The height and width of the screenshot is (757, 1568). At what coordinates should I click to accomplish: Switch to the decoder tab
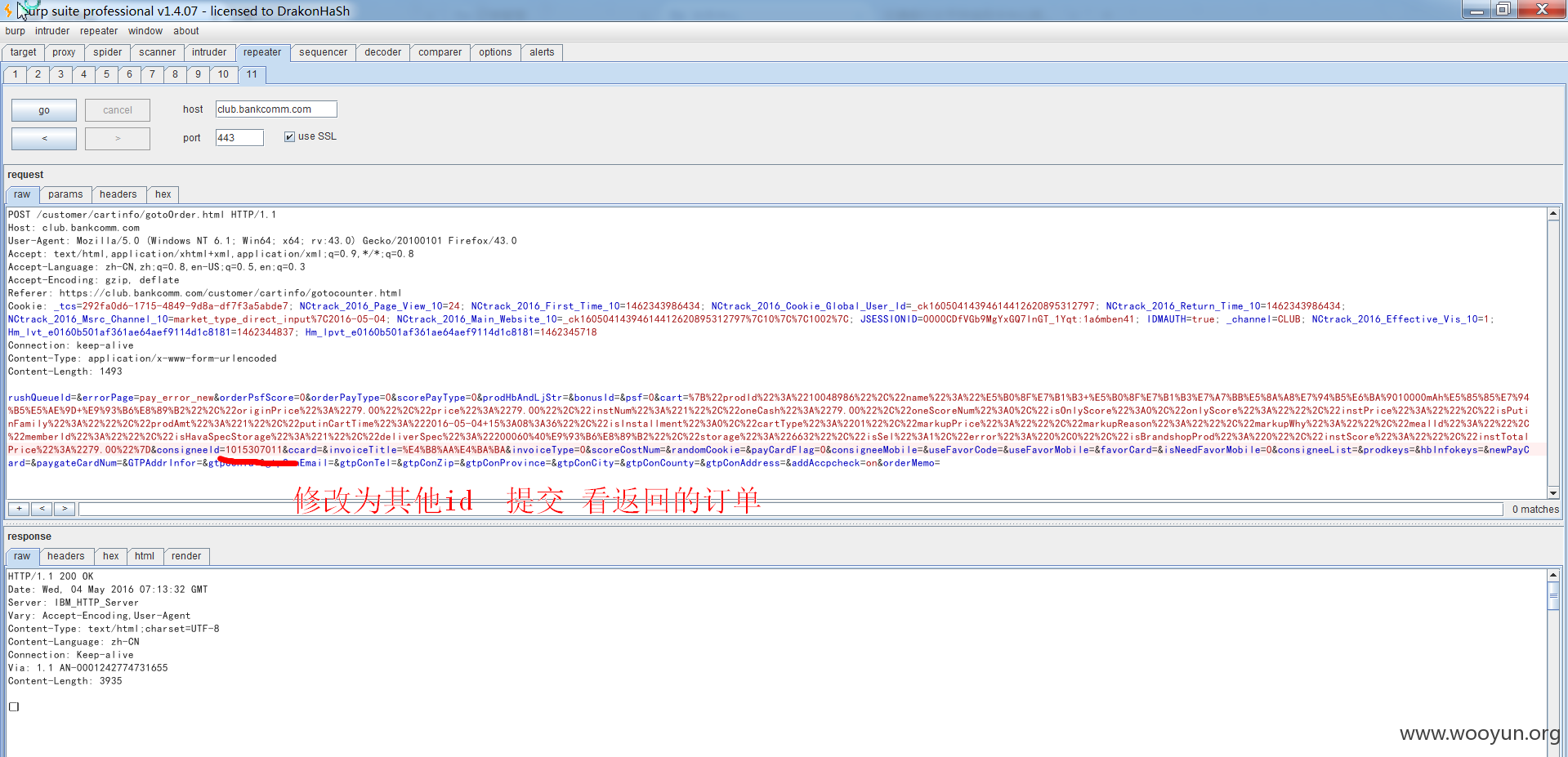click(x=382, y=52)
